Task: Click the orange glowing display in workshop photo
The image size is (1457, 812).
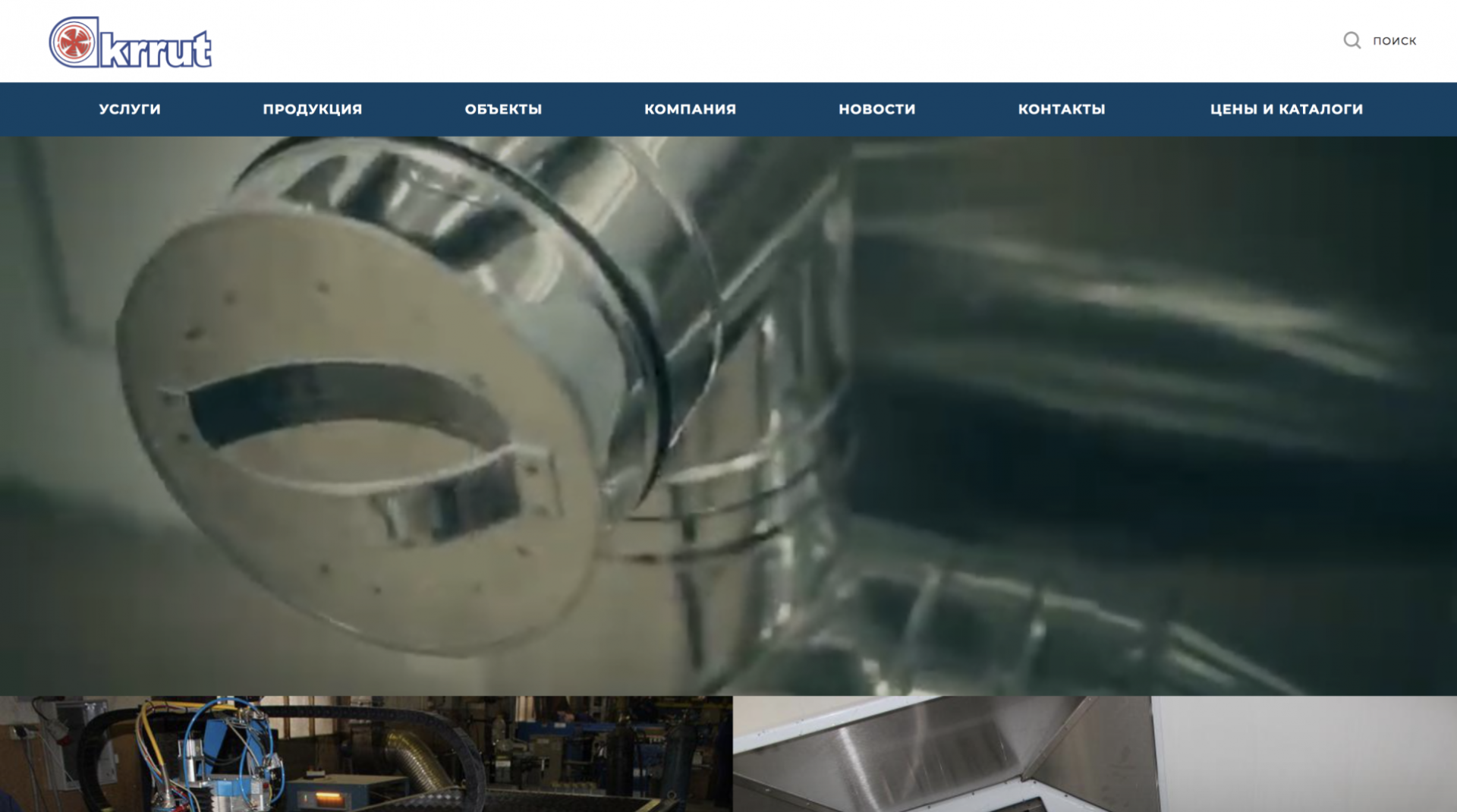Action: (332, 799)
